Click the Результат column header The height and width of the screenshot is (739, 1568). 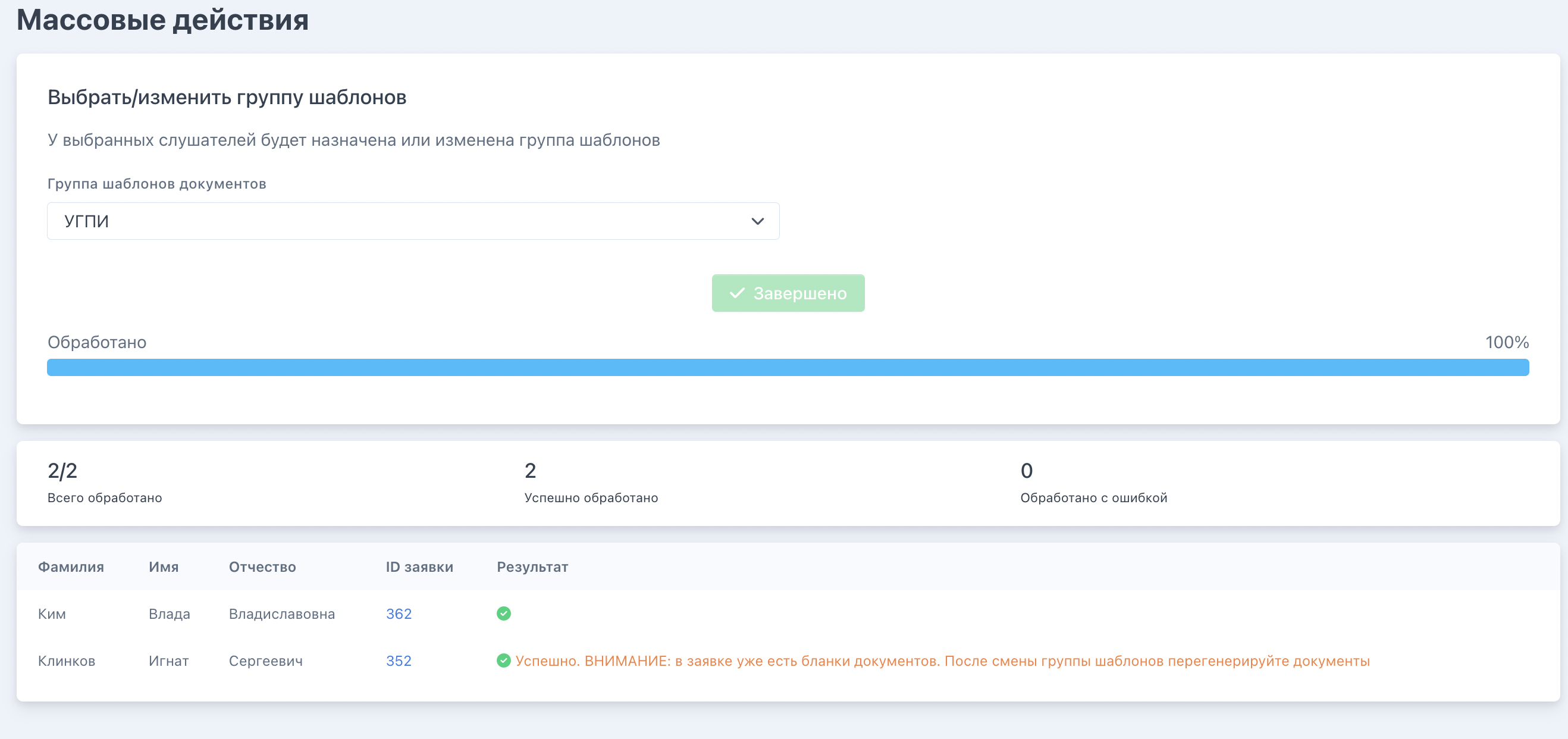coord(532,566)
